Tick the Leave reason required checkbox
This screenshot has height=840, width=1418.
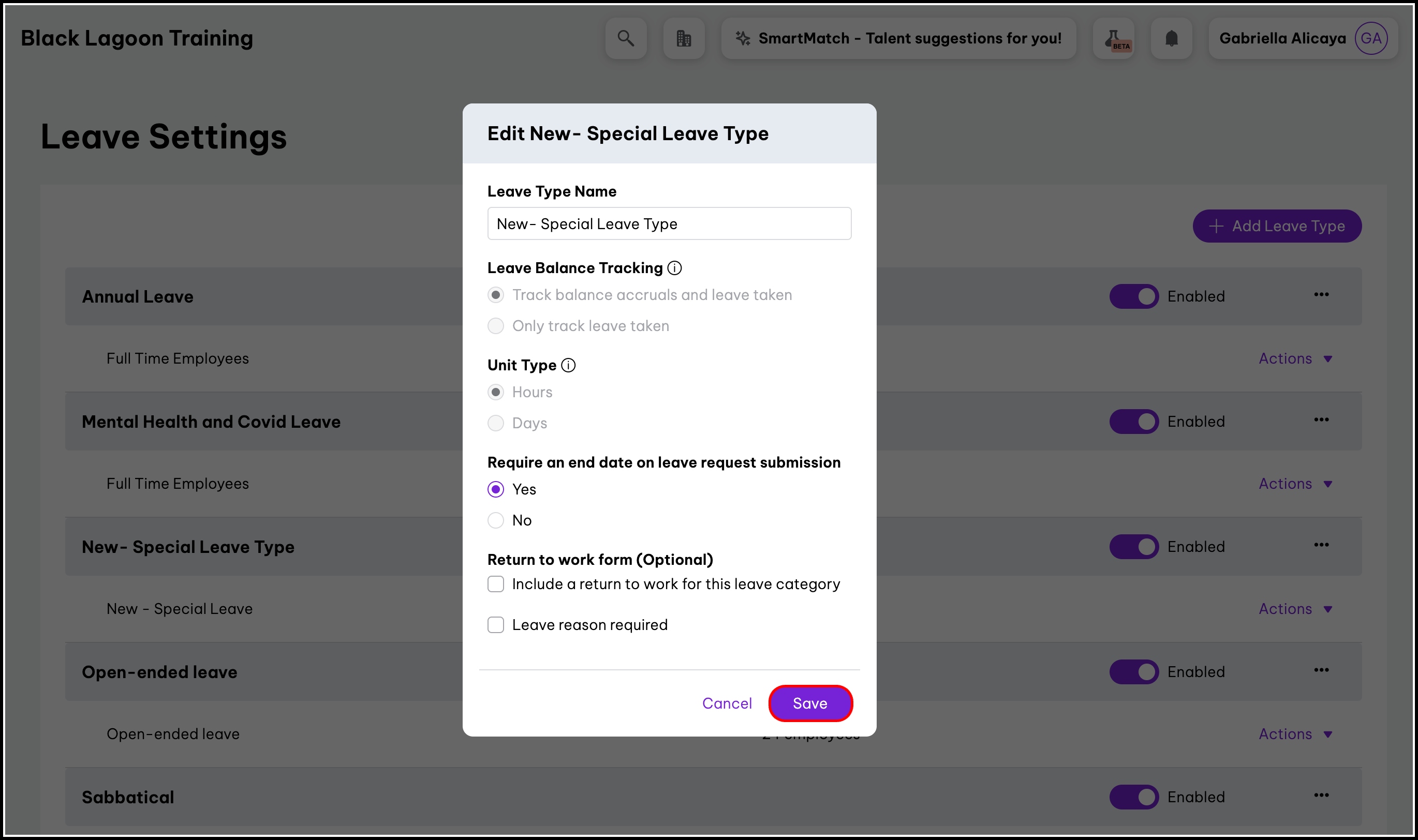[495, 624]
